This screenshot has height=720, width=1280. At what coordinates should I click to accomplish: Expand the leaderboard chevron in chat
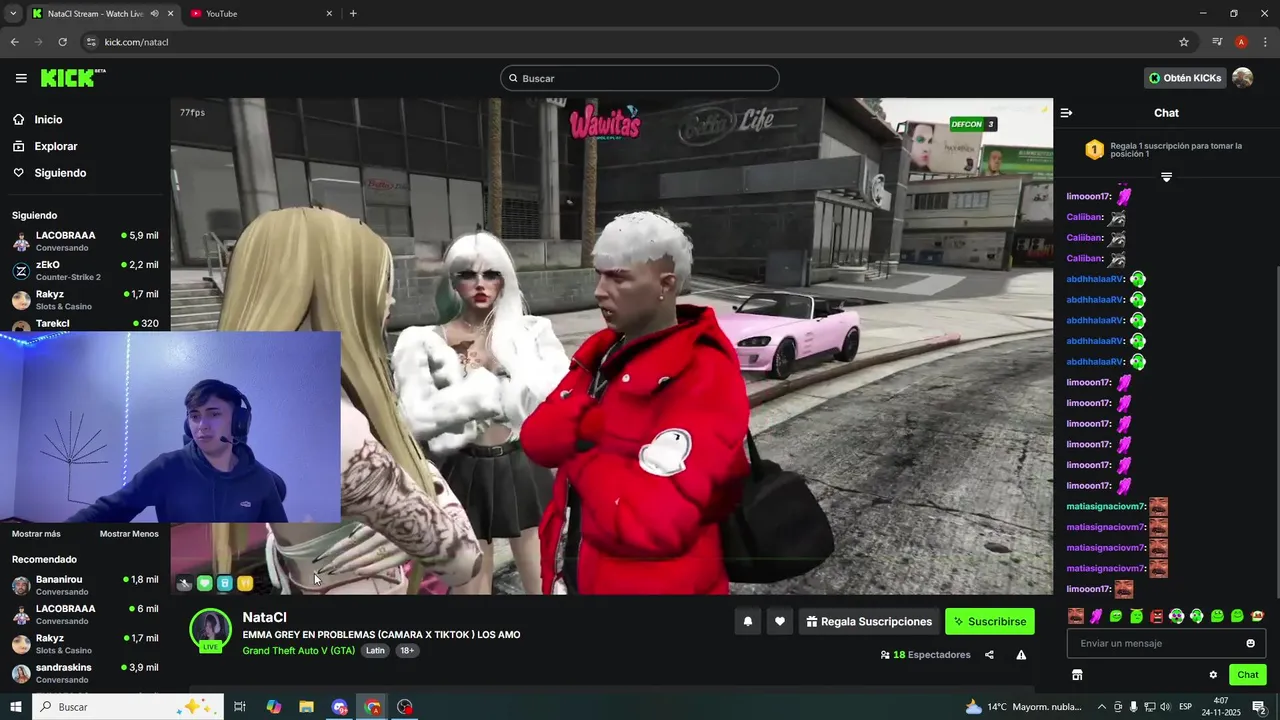point(1166,177)
